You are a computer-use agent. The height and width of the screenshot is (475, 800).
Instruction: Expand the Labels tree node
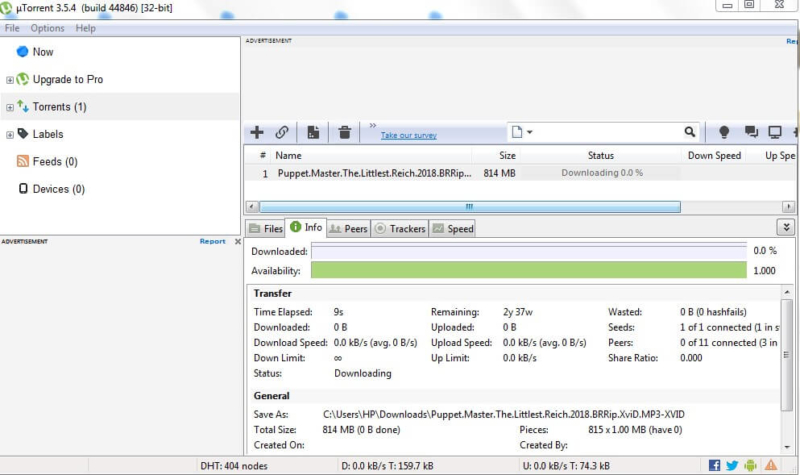10,135
